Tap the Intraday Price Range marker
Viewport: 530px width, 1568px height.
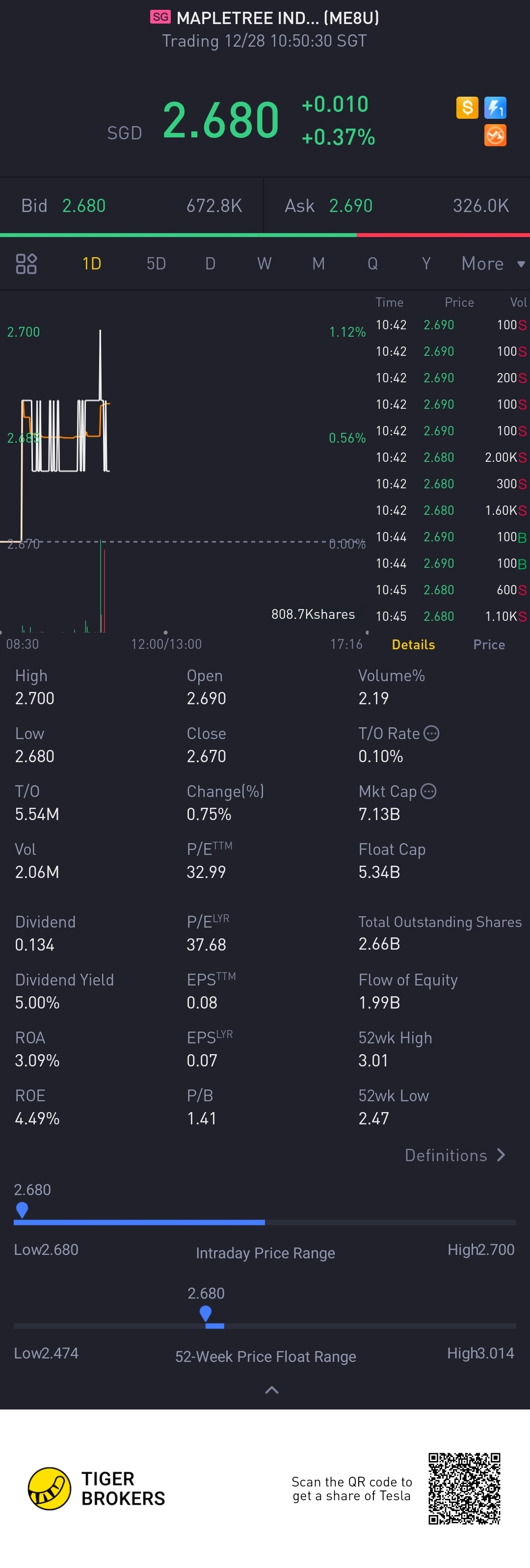tap(22, 1209)
